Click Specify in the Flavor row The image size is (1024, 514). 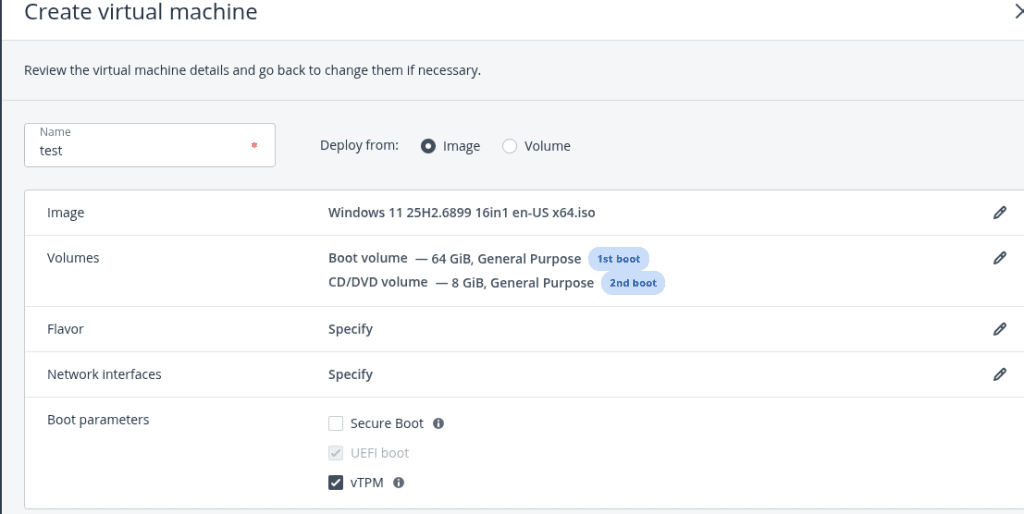pyautogui.click(x=350, y=329)
